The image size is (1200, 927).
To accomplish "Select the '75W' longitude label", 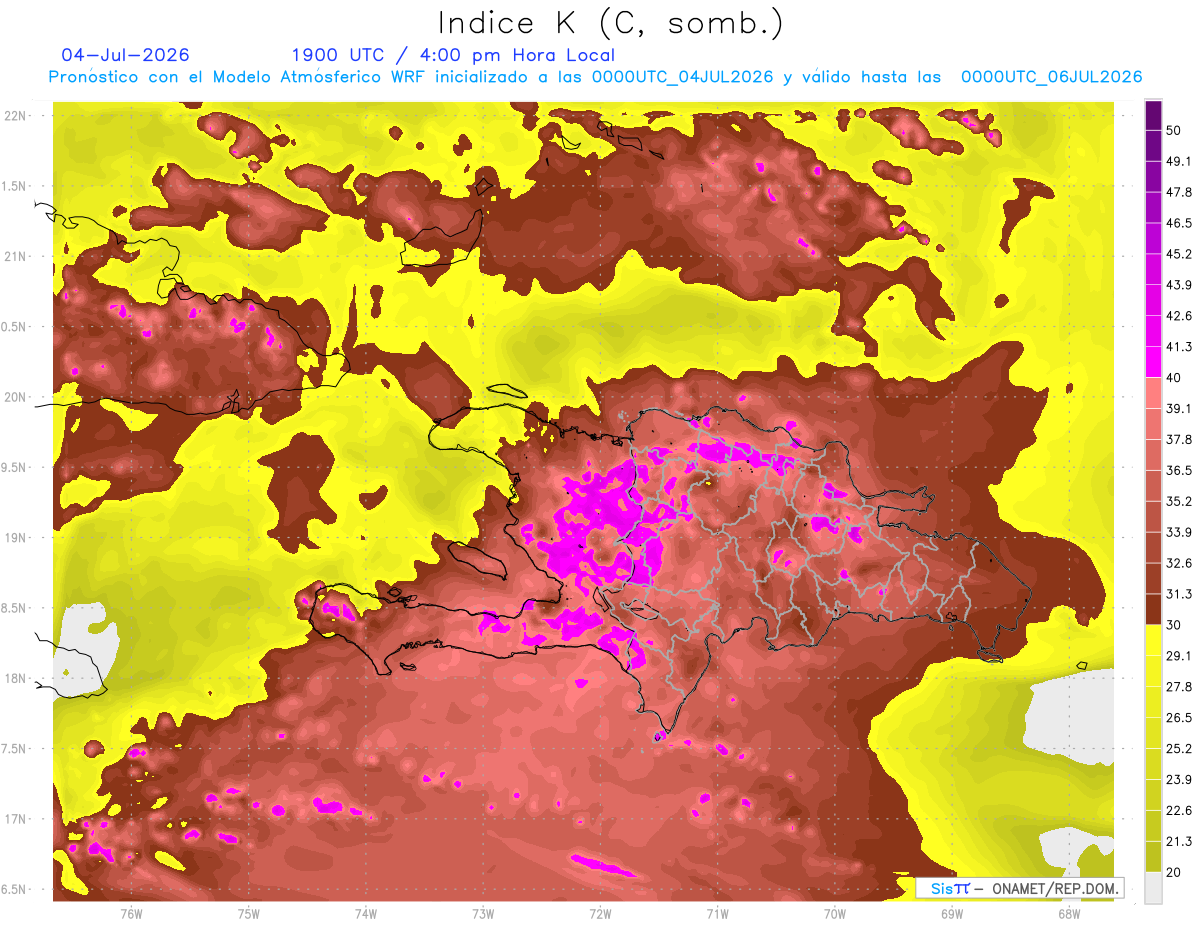I will pyautogui.click(x=249, y=914).
